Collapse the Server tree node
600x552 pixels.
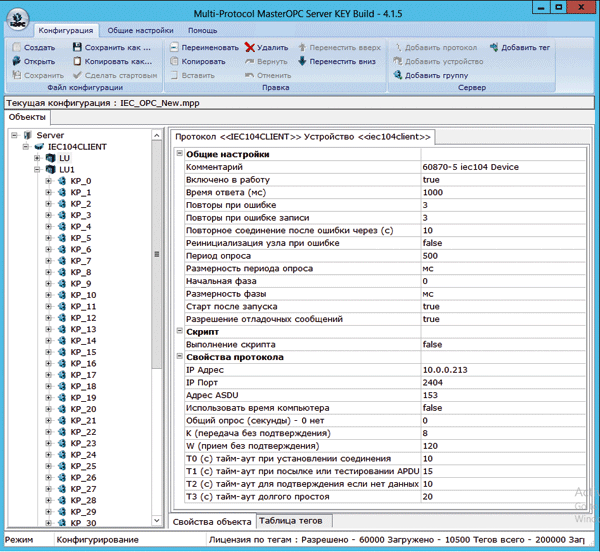coord(14,135)
